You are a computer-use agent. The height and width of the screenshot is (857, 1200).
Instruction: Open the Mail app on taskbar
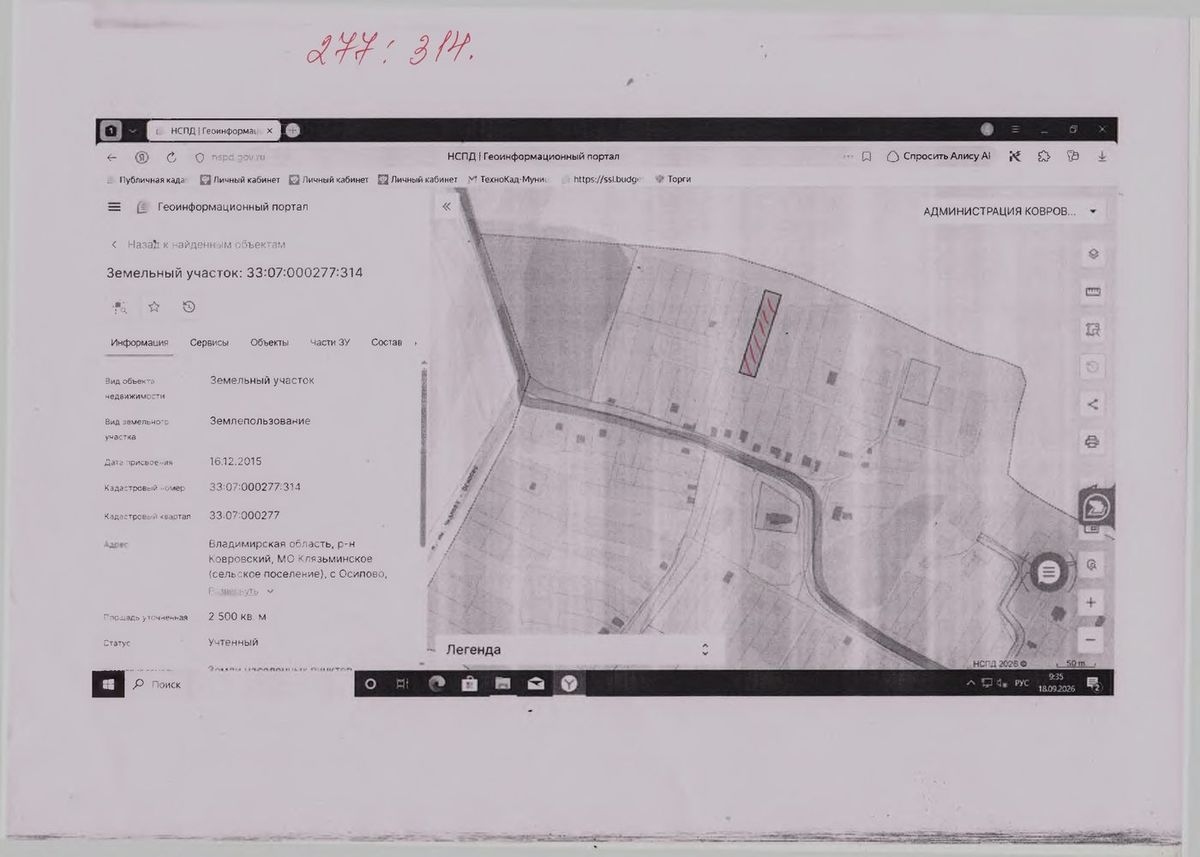[535, 684]
